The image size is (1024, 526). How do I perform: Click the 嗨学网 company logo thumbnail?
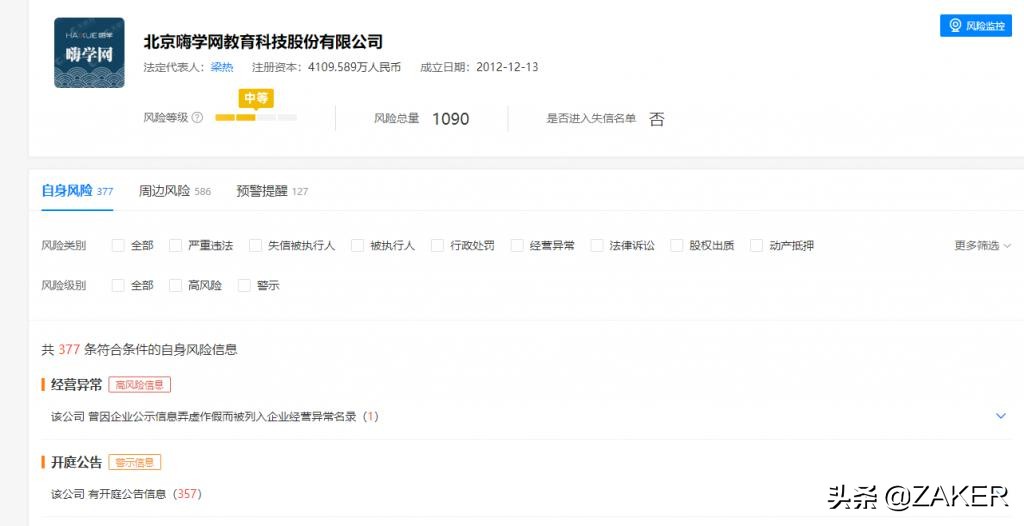point(89,53)
